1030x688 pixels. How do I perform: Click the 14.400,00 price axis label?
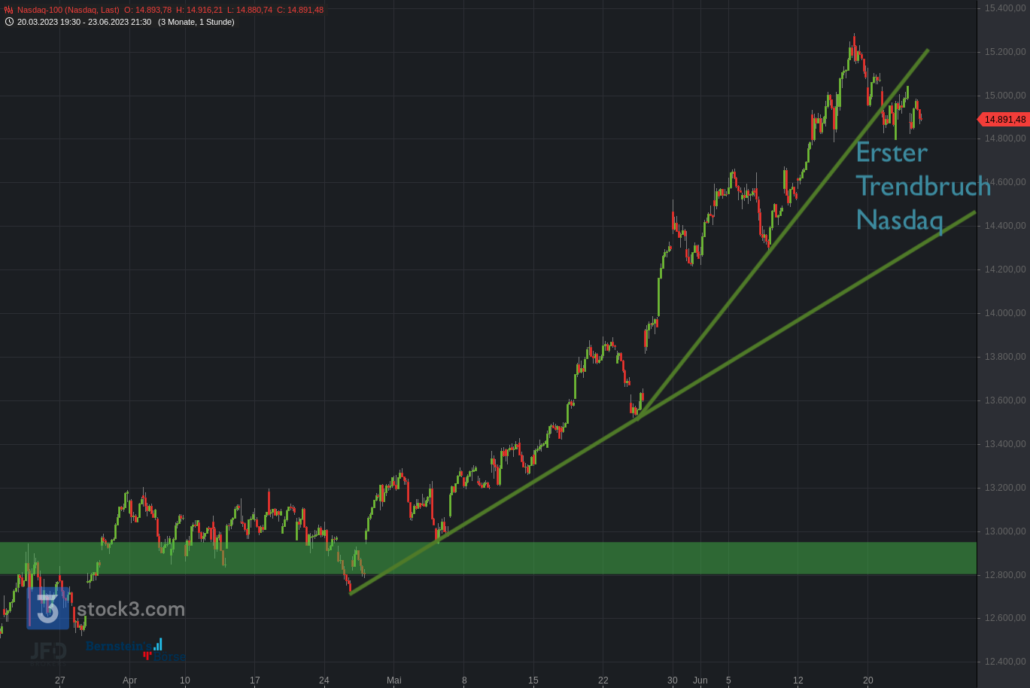pos(1005,225)
